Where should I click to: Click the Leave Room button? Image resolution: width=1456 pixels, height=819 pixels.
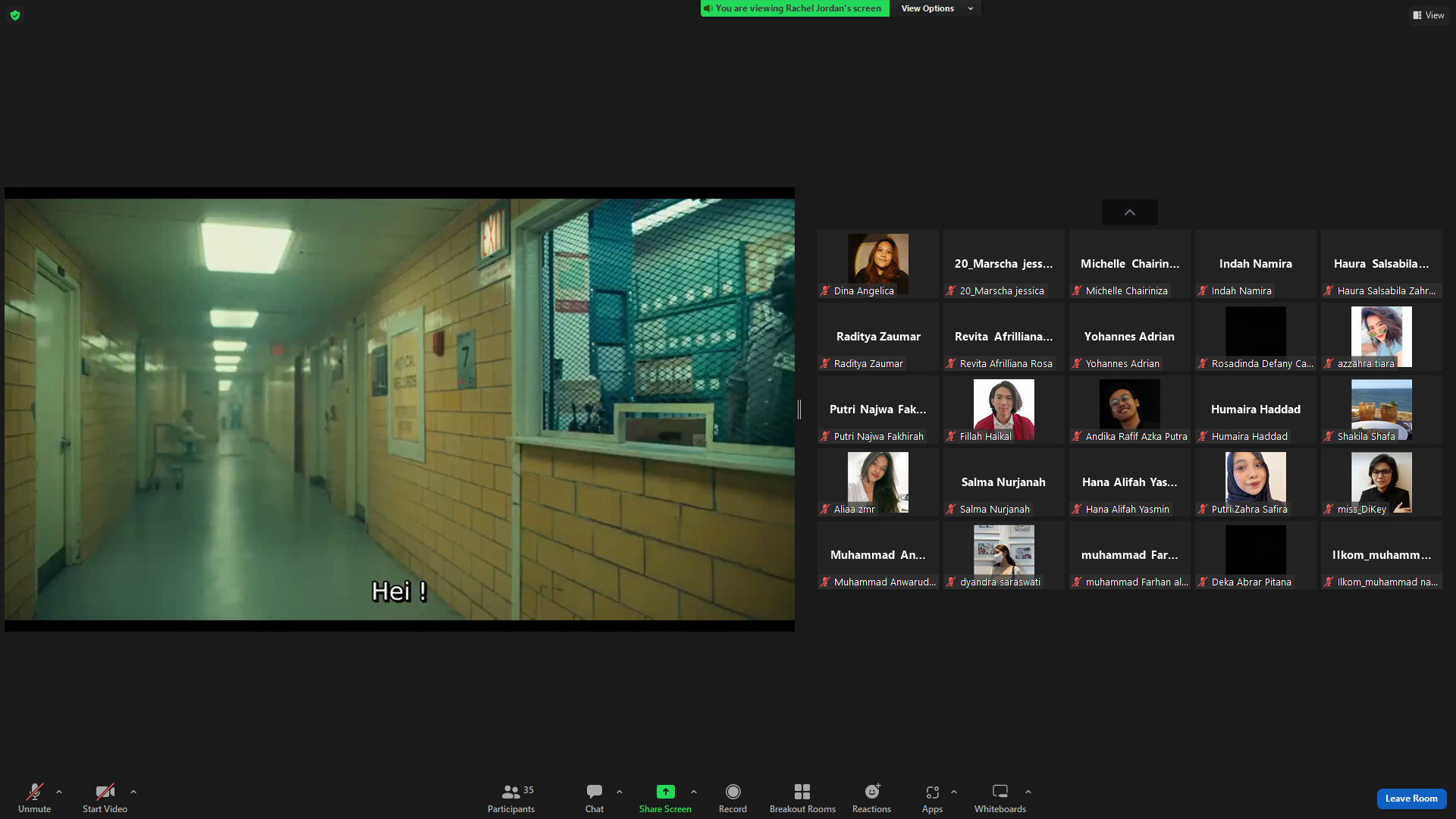click(x=1411, y=799)
